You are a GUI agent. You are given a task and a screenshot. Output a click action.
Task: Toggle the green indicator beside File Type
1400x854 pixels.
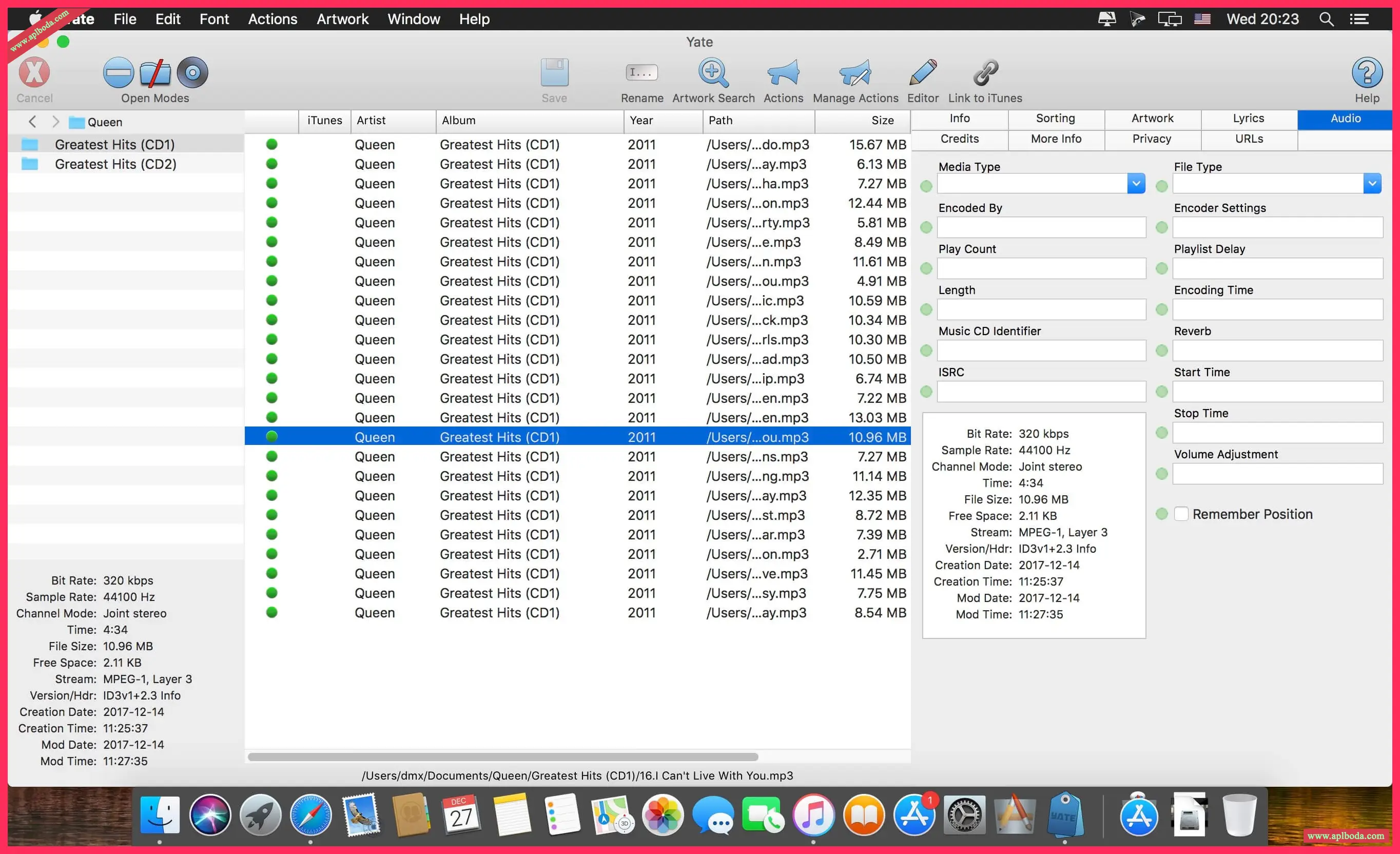click(x=1162, y=186)
